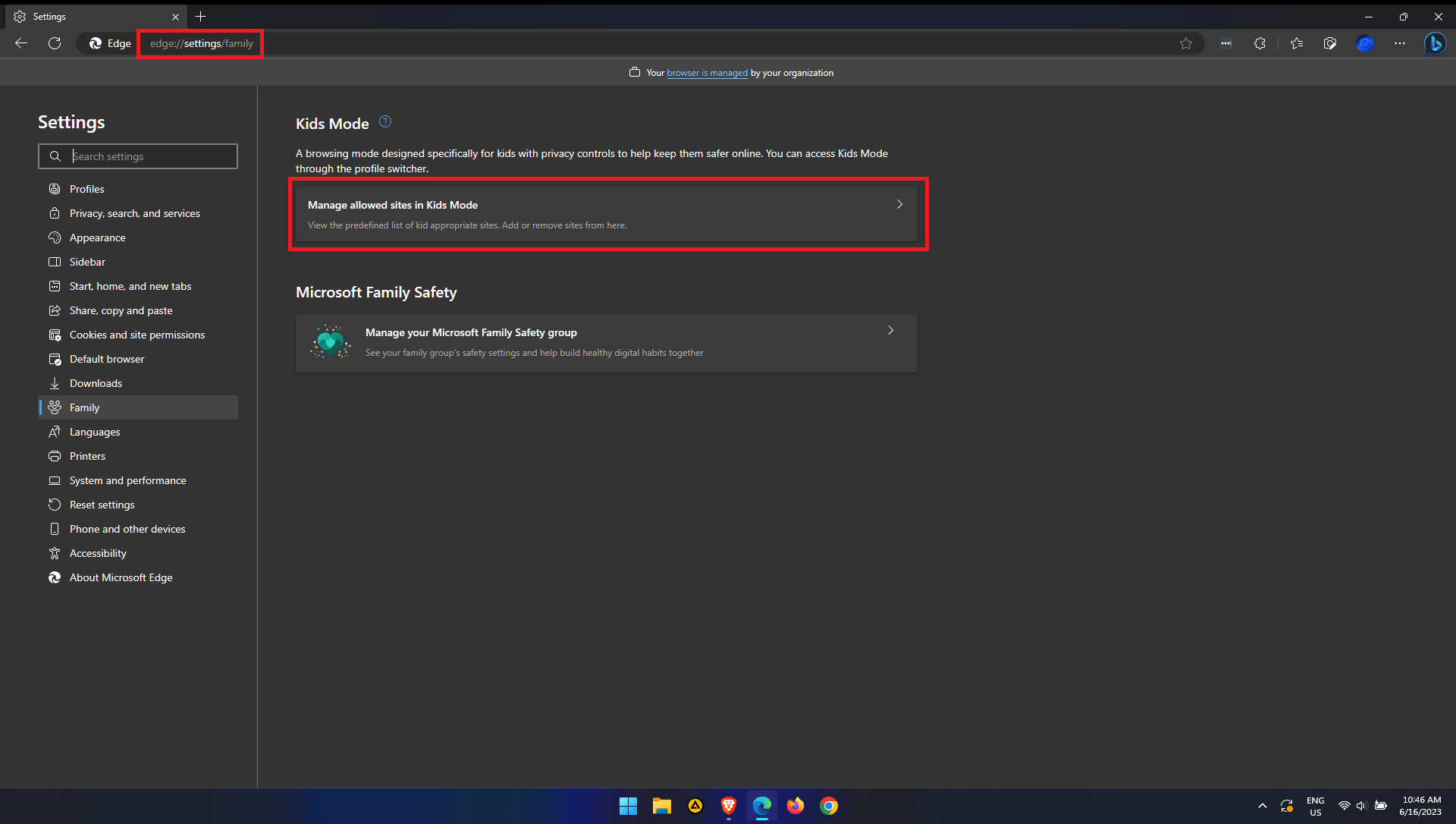Open Printers settings
Screen dimensions: 1456x824
tap(138, 456)
